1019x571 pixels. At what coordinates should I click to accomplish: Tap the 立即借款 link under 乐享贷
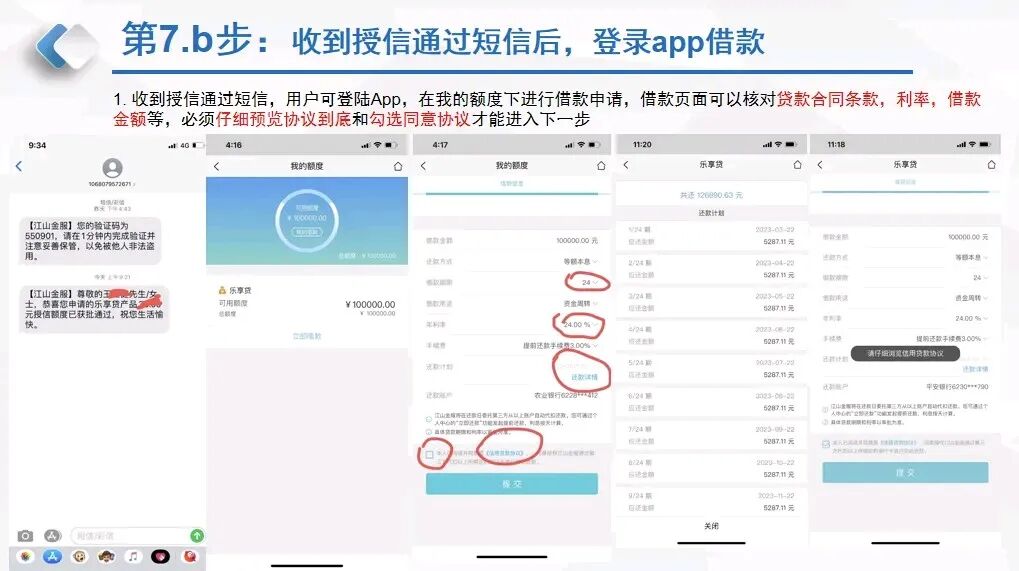306,336
